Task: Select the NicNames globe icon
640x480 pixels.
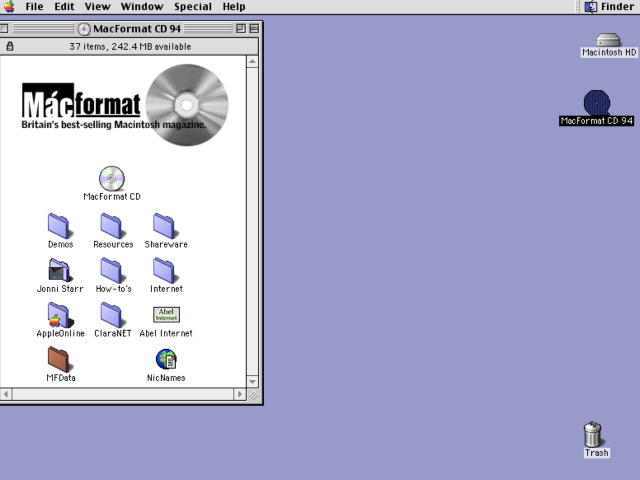Action: [166, 359]
